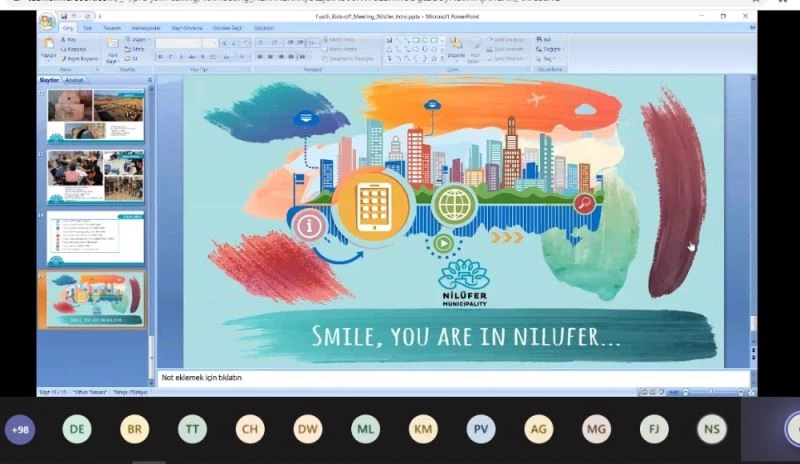Expand the Replace (Değiştir) dropdown
This screenshot has width=800, height=464.
[551, 48]
